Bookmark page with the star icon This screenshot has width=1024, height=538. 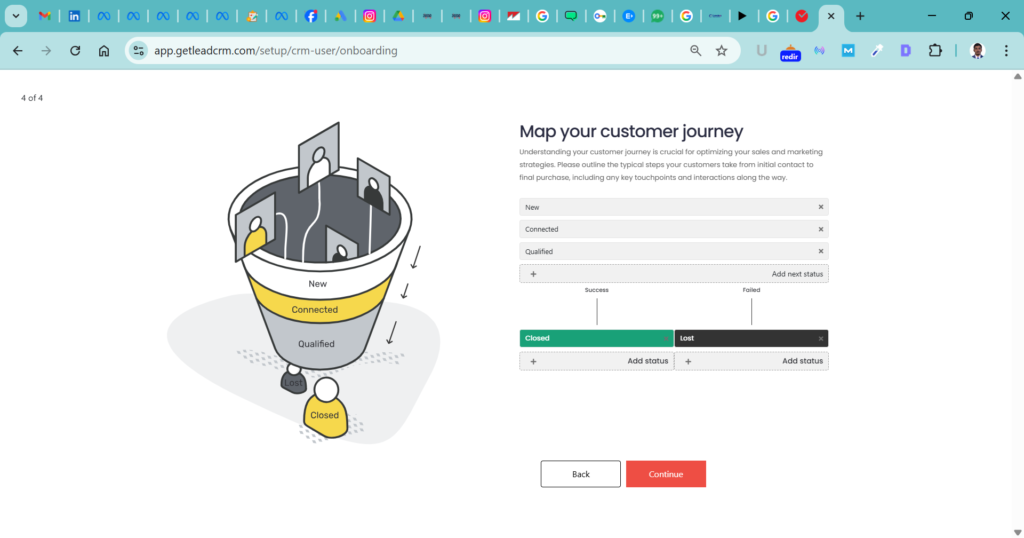(x=721, y=51)
